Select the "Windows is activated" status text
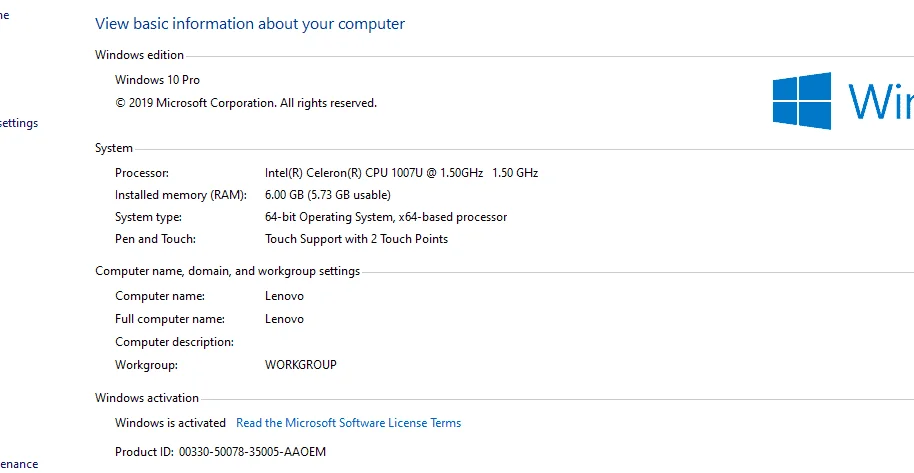 [170, 423]
